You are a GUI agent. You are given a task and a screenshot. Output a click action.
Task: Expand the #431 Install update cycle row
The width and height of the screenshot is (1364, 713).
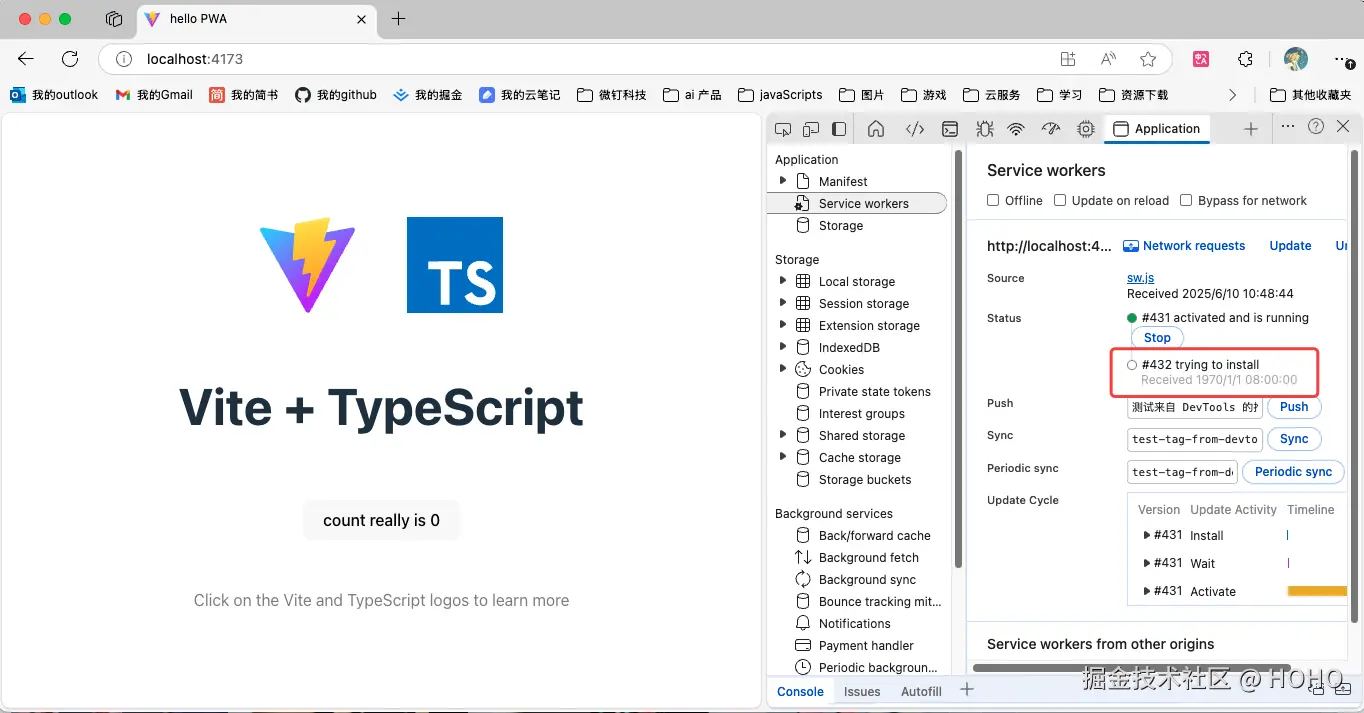tap(1146, 535)
